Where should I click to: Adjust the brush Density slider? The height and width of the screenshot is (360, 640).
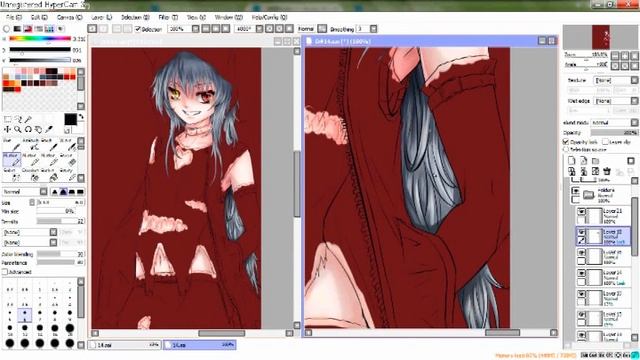60,221
